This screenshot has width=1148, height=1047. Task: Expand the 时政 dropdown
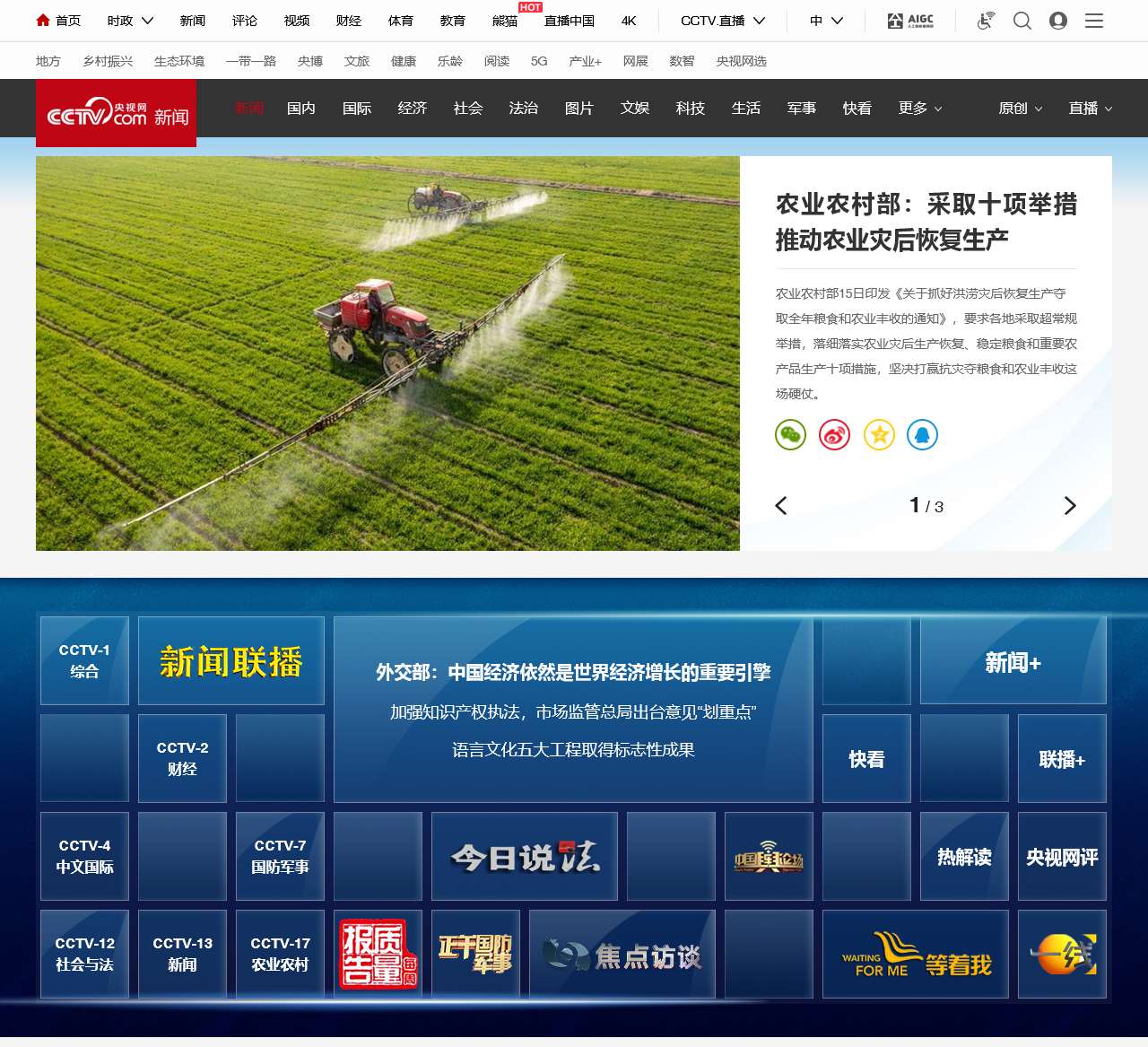pyautogui.click(x=130, y=20)
